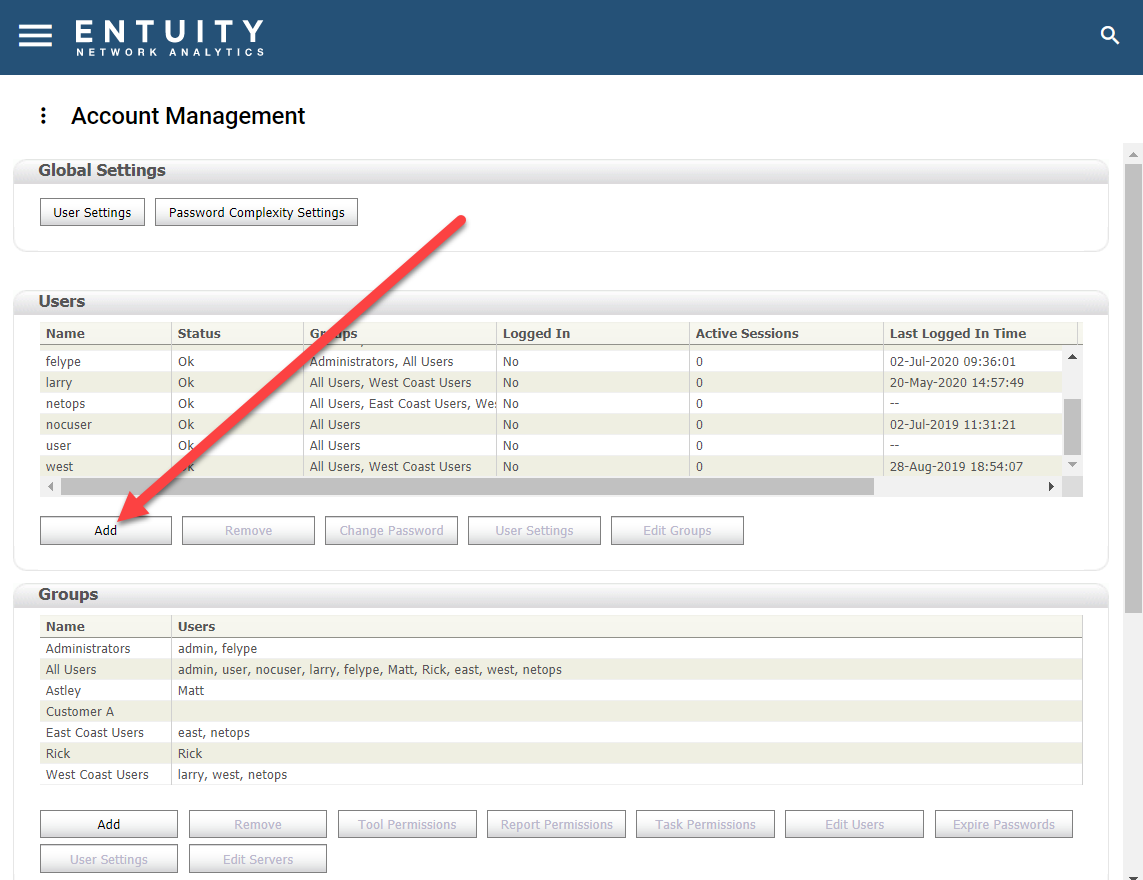Click the Users table scroll left arrow
The image size is (1143, 880).
[x=50, y=486]
